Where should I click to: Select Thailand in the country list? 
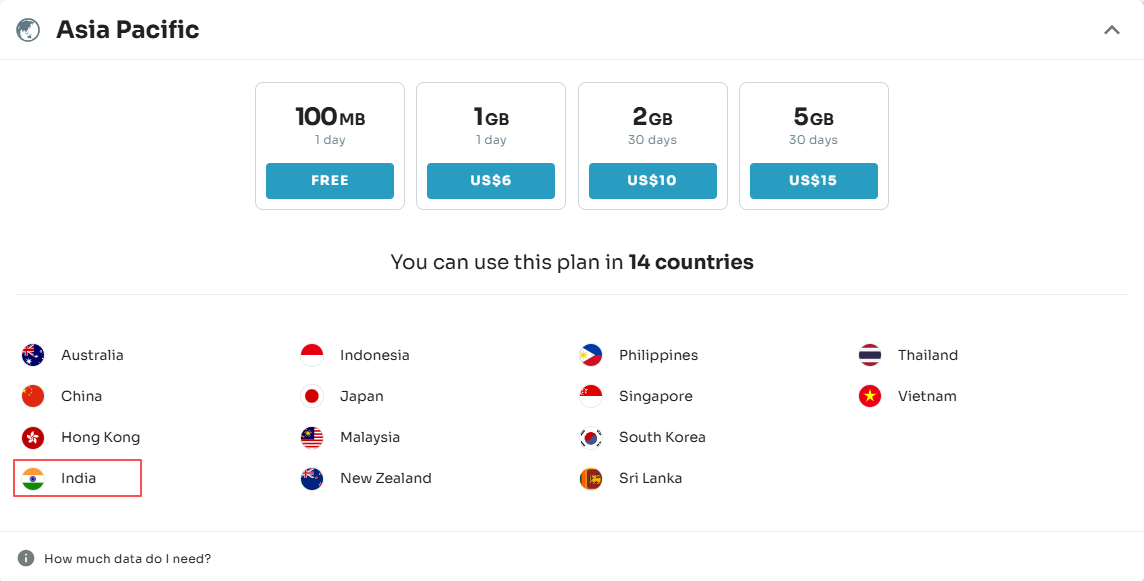click(927, 355)
